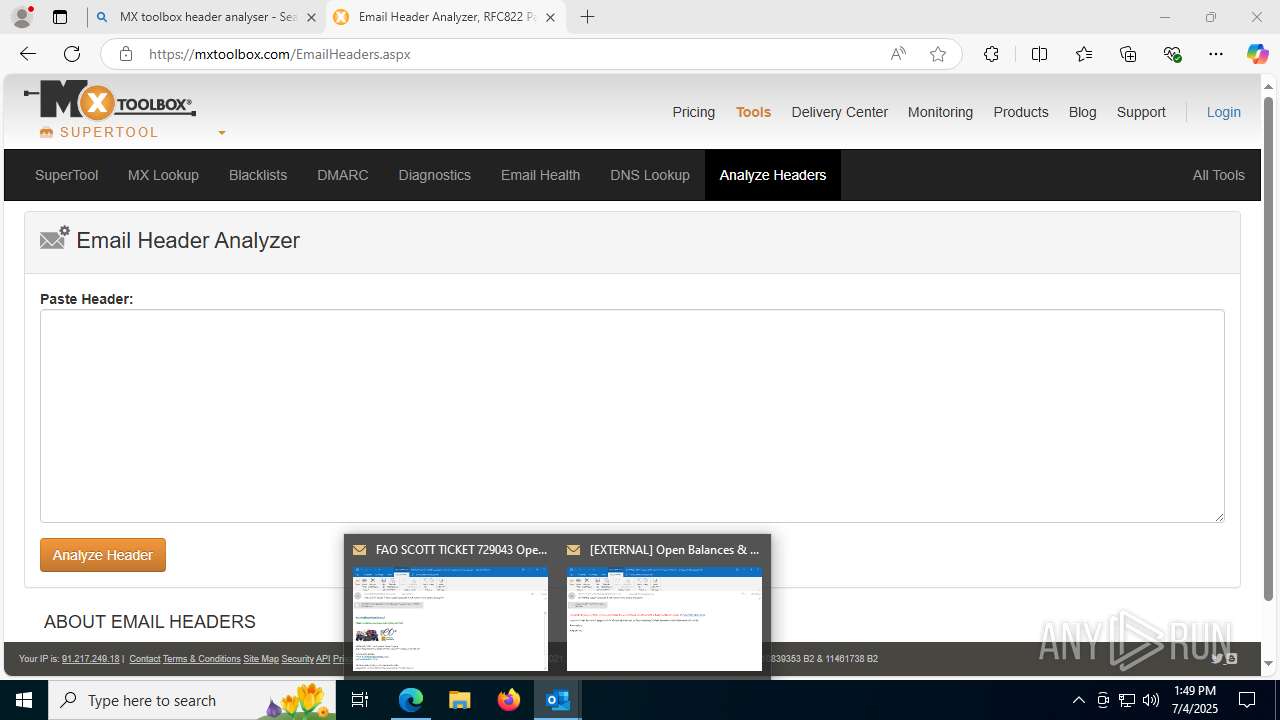Image resolution: width=1280 pixels, height=720 pixels.
Task: Show hidden system tray icons
Action: click(1078, 700)
